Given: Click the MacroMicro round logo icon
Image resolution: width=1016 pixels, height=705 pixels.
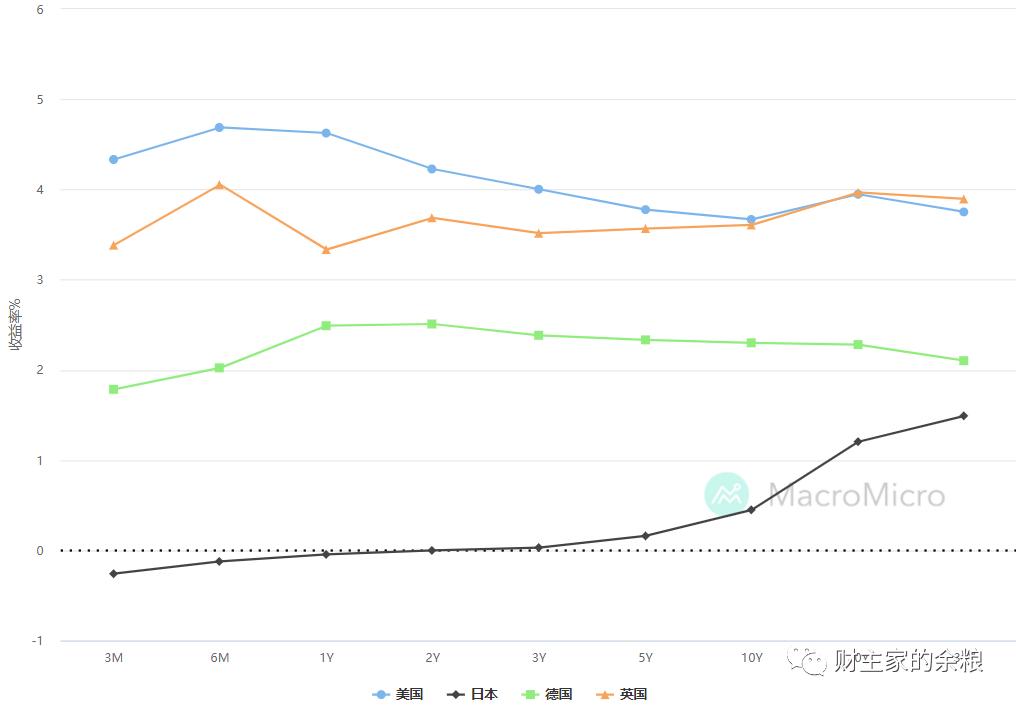Looking at the screenshot, I should [x=726, y=494].
